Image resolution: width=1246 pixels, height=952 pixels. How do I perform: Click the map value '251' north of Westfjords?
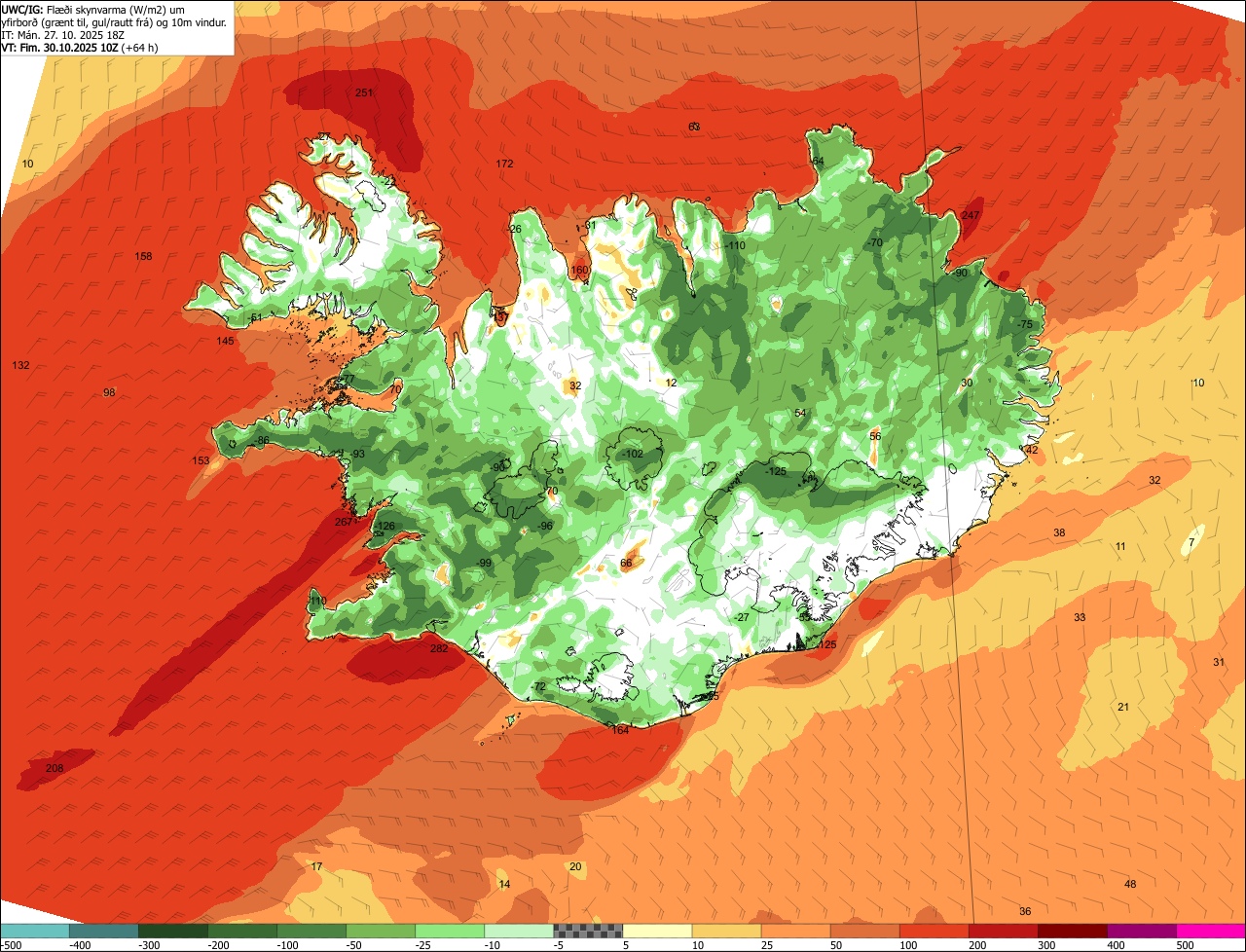pyautogui.click(x=364, y=92)
